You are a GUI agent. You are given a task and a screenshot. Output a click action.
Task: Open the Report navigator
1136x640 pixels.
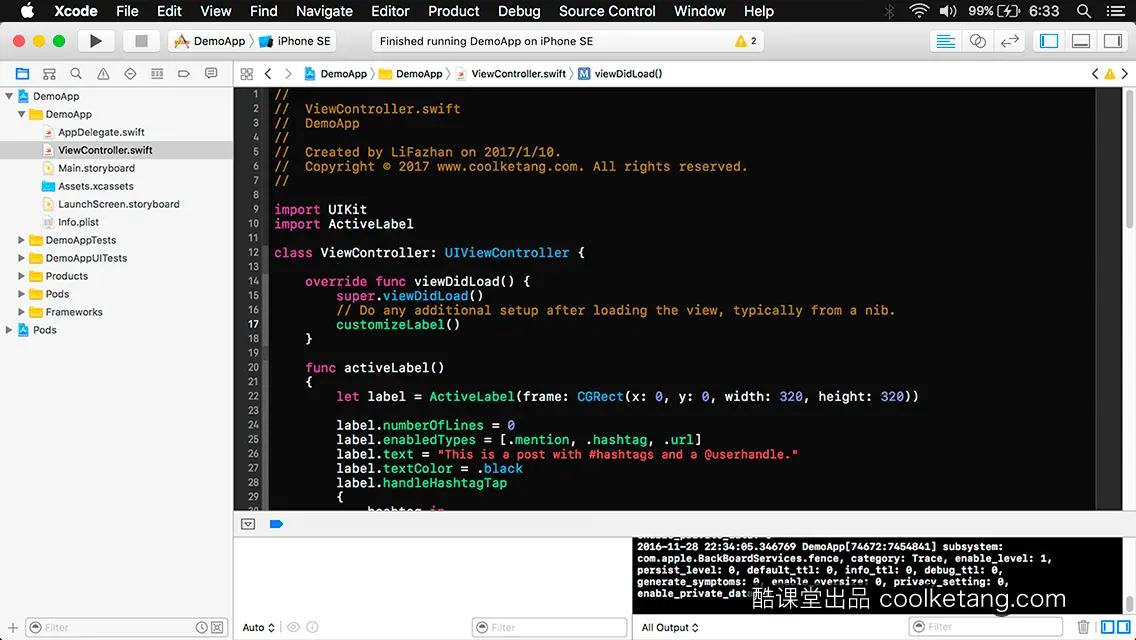(211, 74)
